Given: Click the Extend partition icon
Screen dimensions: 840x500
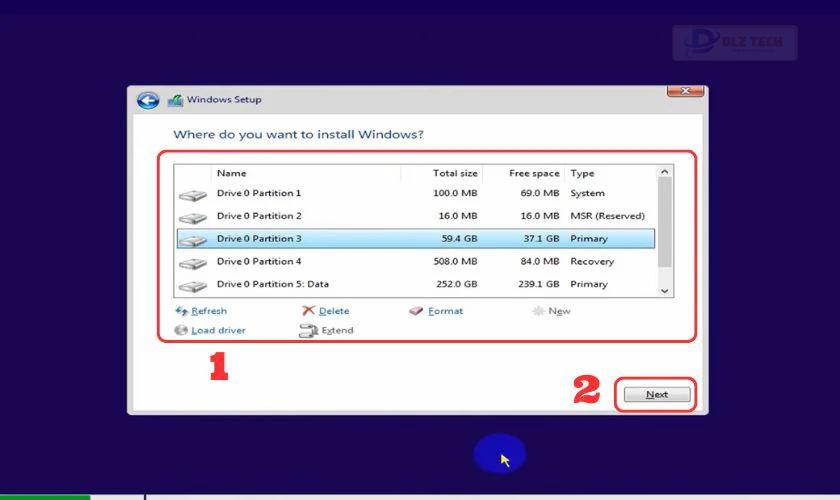Looking at the screenshot, I should [308, 331].
